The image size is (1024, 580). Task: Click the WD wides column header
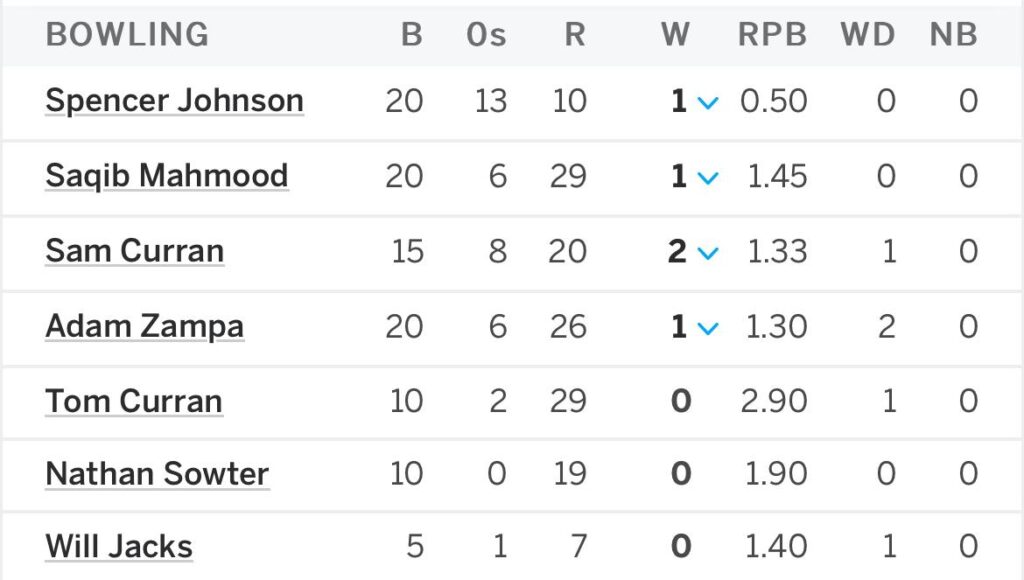[867, 35]
